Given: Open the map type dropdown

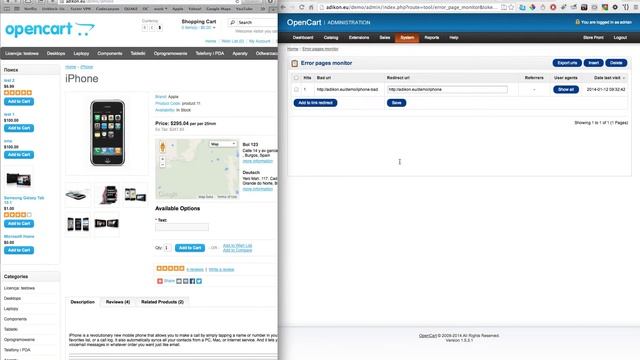Looking at the screenshot, I should click(x=223, y=144).
